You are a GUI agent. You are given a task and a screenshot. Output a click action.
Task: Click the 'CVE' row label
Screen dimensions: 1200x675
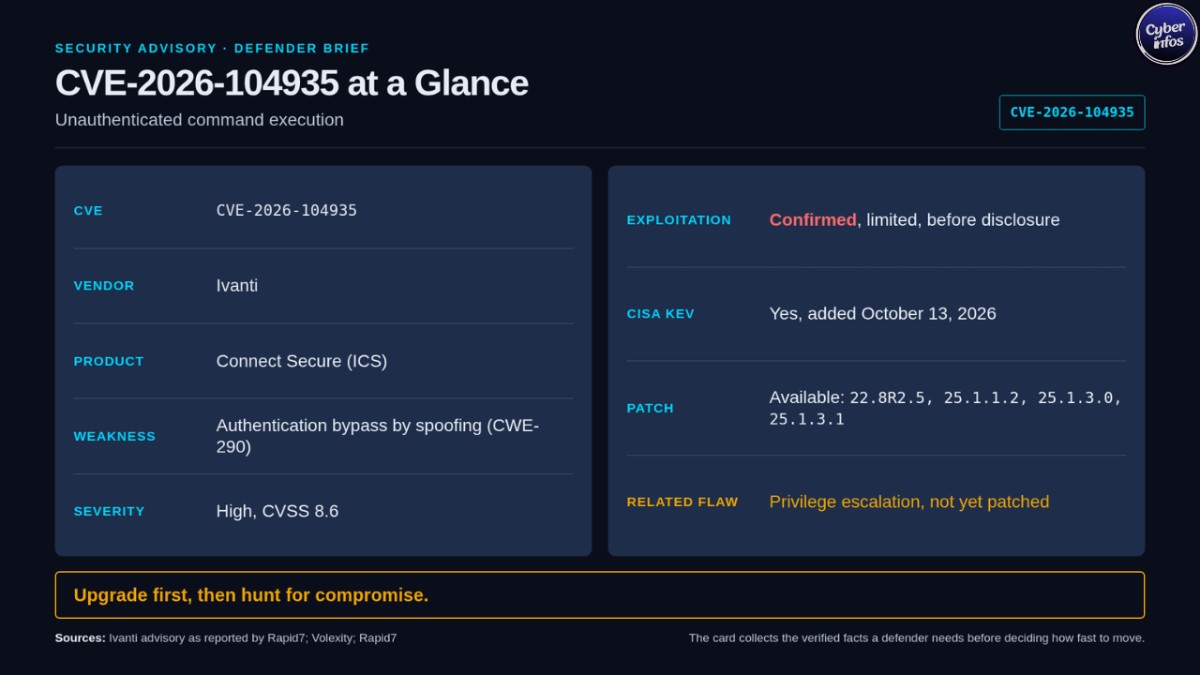click(88, 211)
